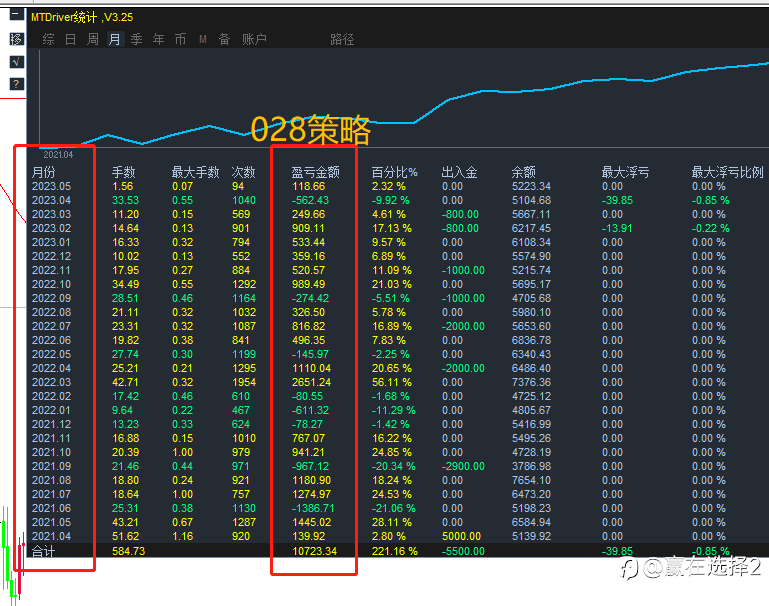
Task: Click the 移 move panel icon
Action: (x=16, y=39)
